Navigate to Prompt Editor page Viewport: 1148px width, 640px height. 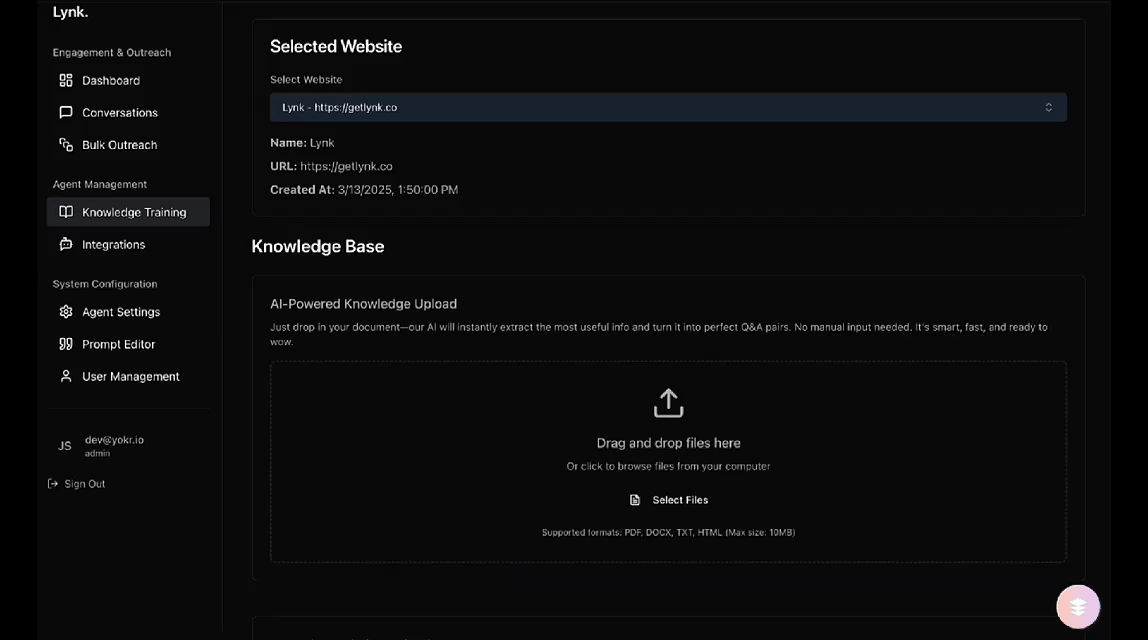pos(118,344)
